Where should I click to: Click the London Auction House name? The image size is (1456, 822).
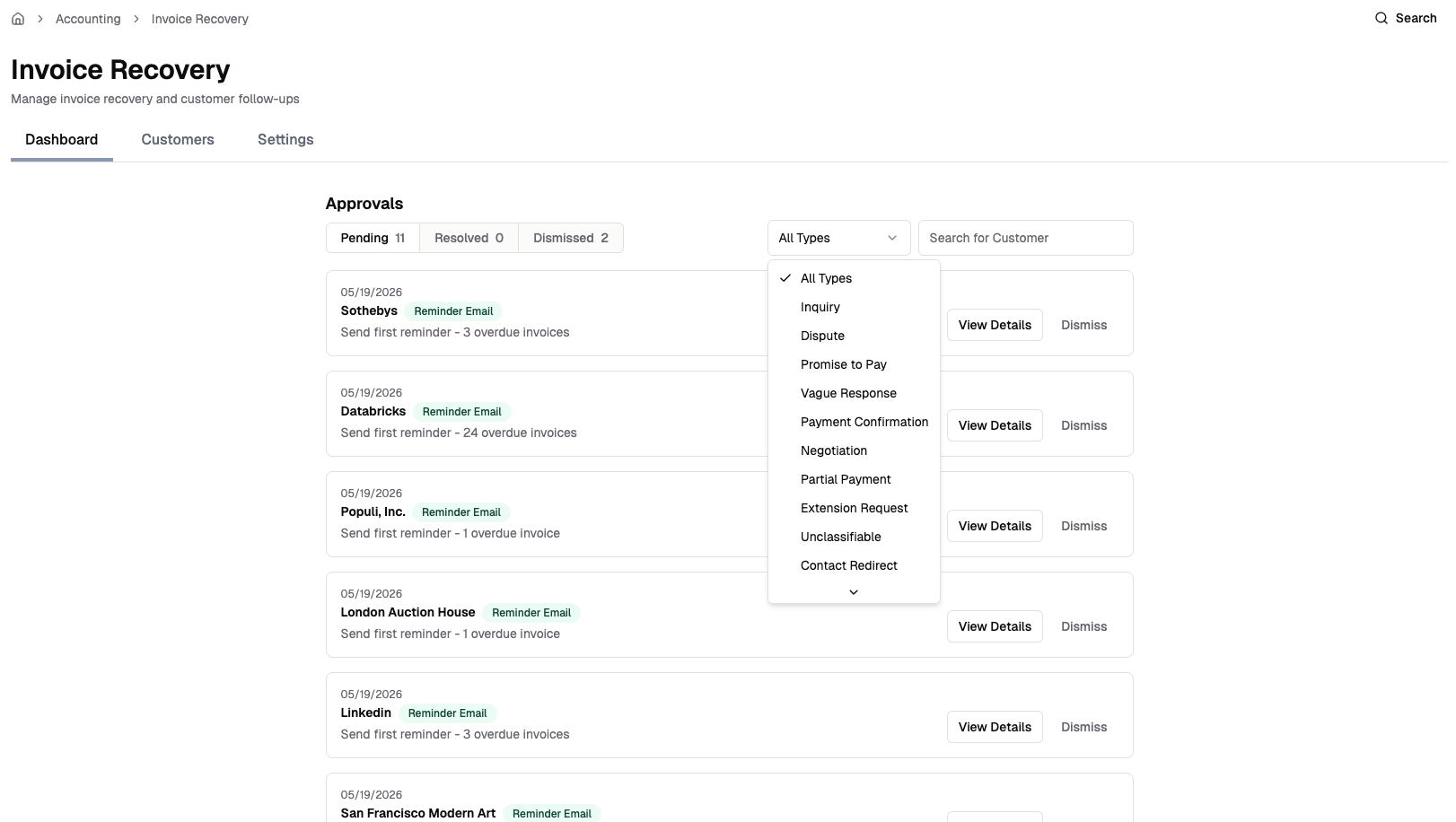click(408, 612)
